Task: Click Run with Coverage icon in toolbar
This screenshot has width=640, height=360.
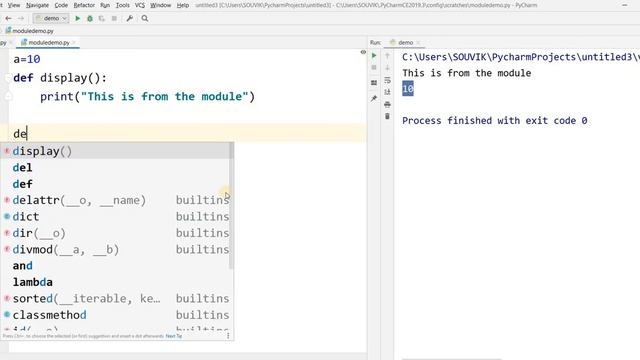Action: 102,18
